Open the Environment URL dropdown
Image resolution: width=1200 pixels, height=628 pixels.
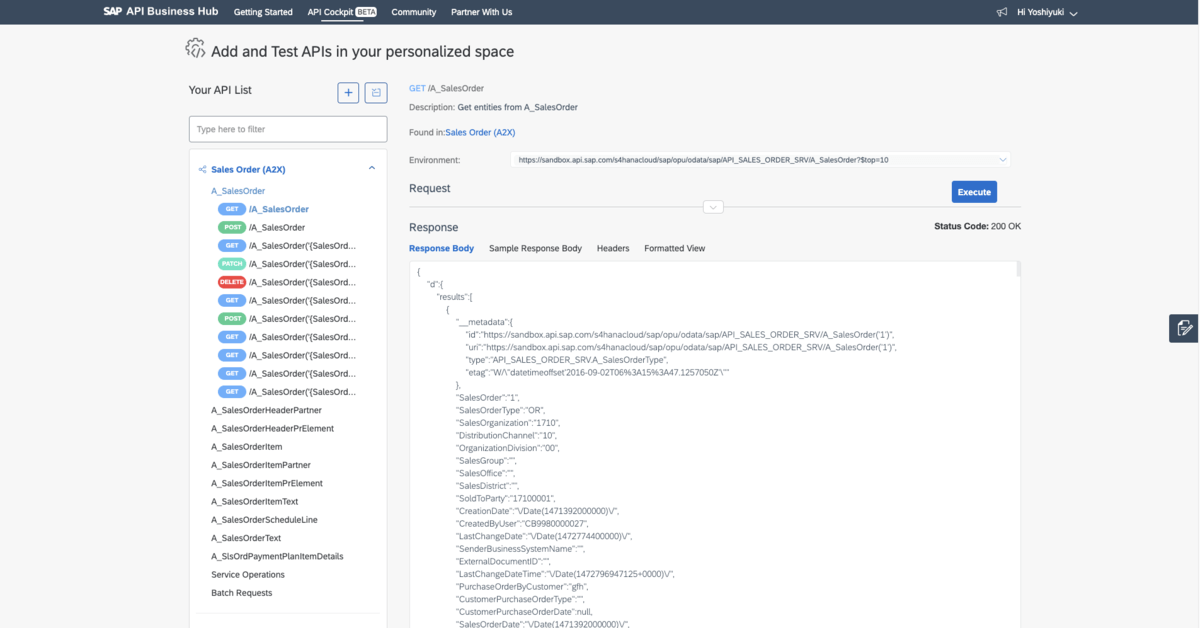click(x=1002, y=160)
